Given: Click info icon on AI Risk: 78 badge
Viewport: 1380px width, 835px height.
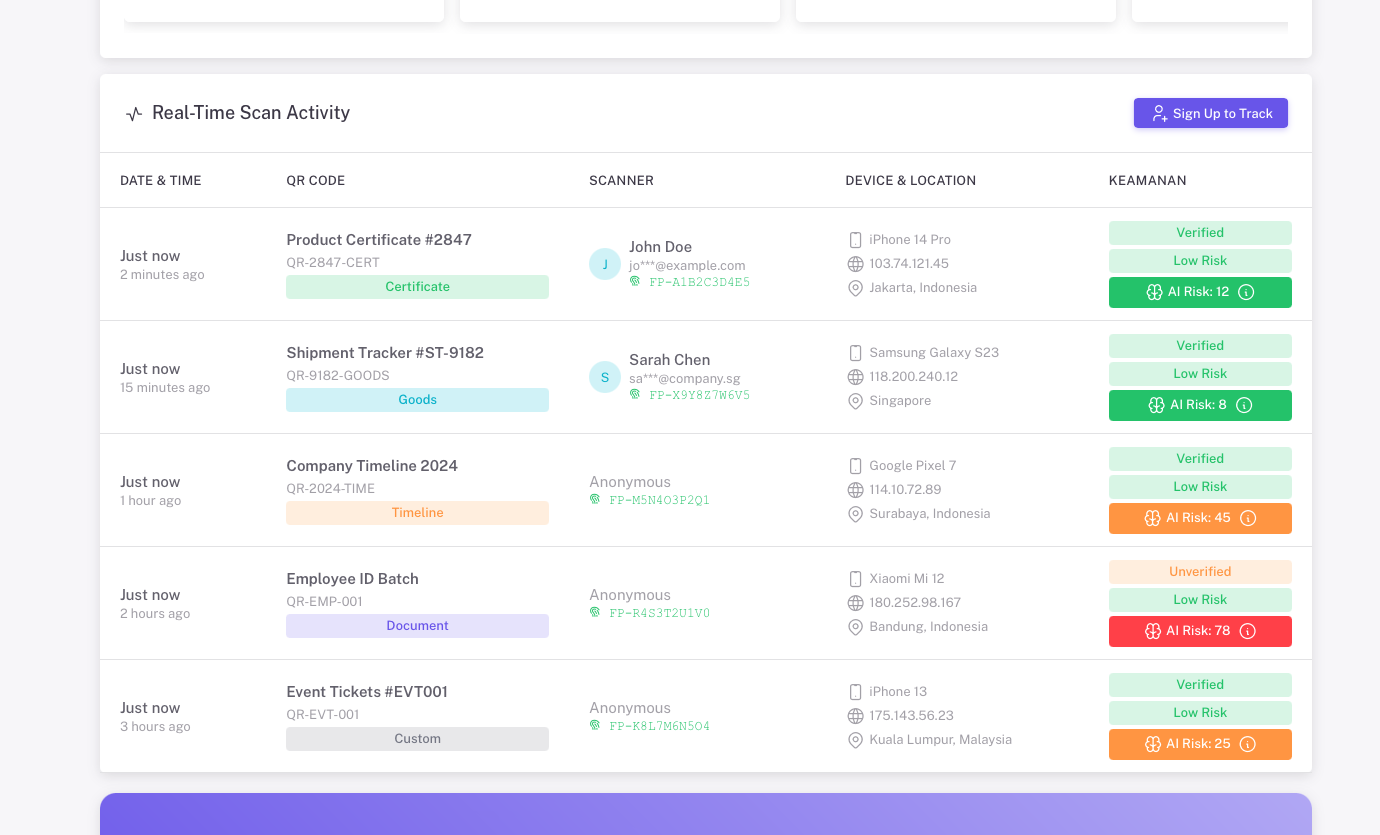Looking at the screenshot, I should [x=1247, y=631].
